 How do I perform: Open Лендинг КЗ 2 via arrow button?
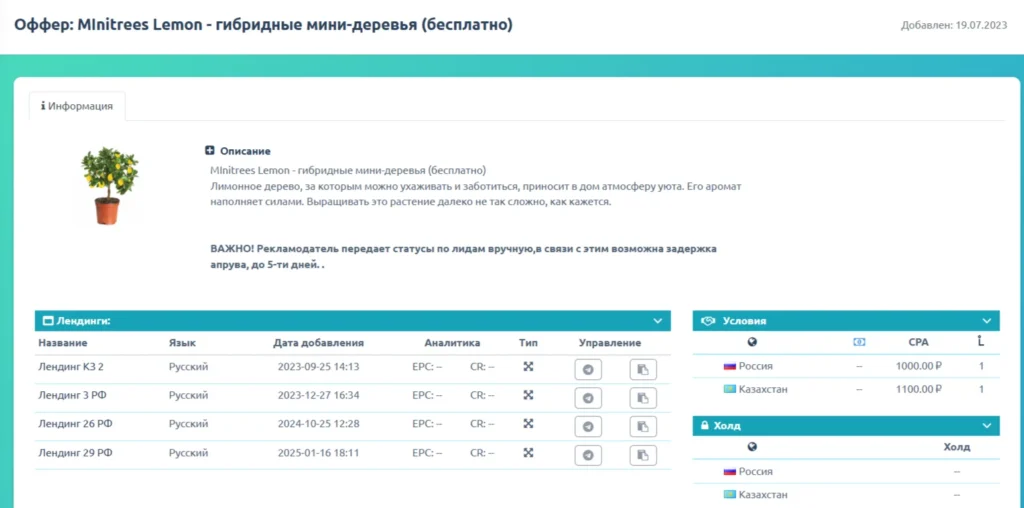coord(588,370)
